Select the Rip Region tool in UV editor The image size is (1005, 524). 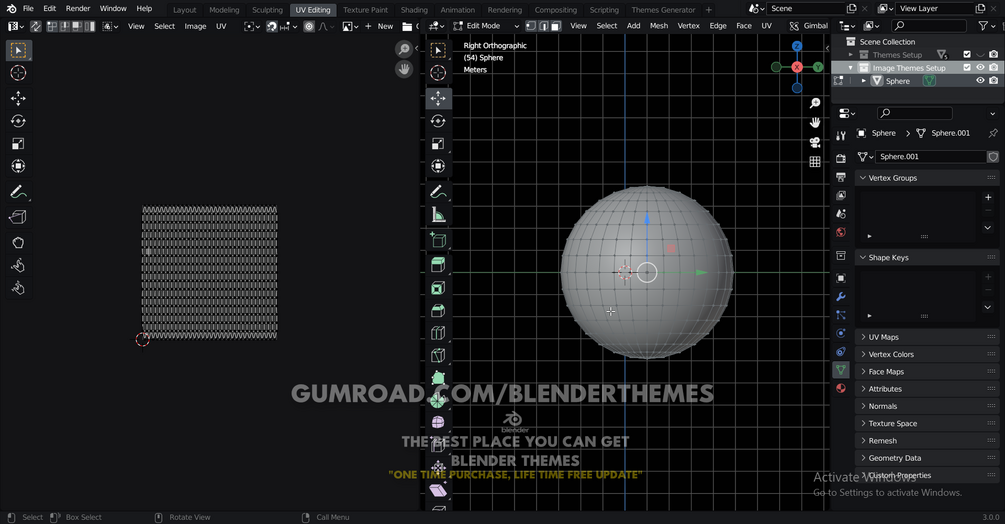click(x=18, y=217)
